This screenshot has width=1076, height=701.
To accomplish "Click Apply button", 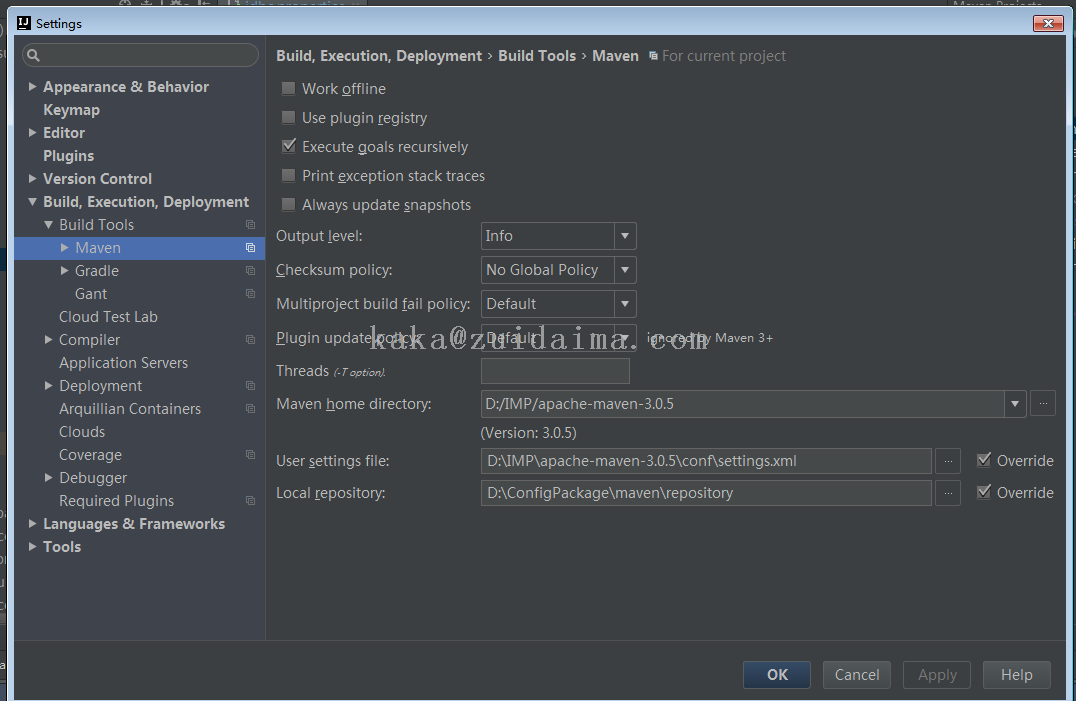I will point(937,675).
